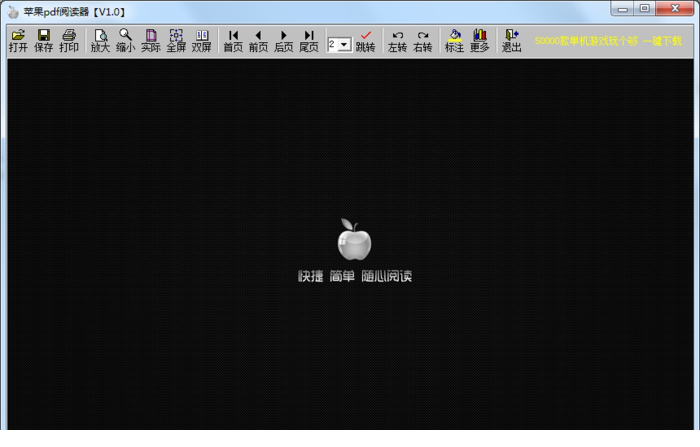Click the page number field showing 2
The image size is (700, 447).
(333, 45)
